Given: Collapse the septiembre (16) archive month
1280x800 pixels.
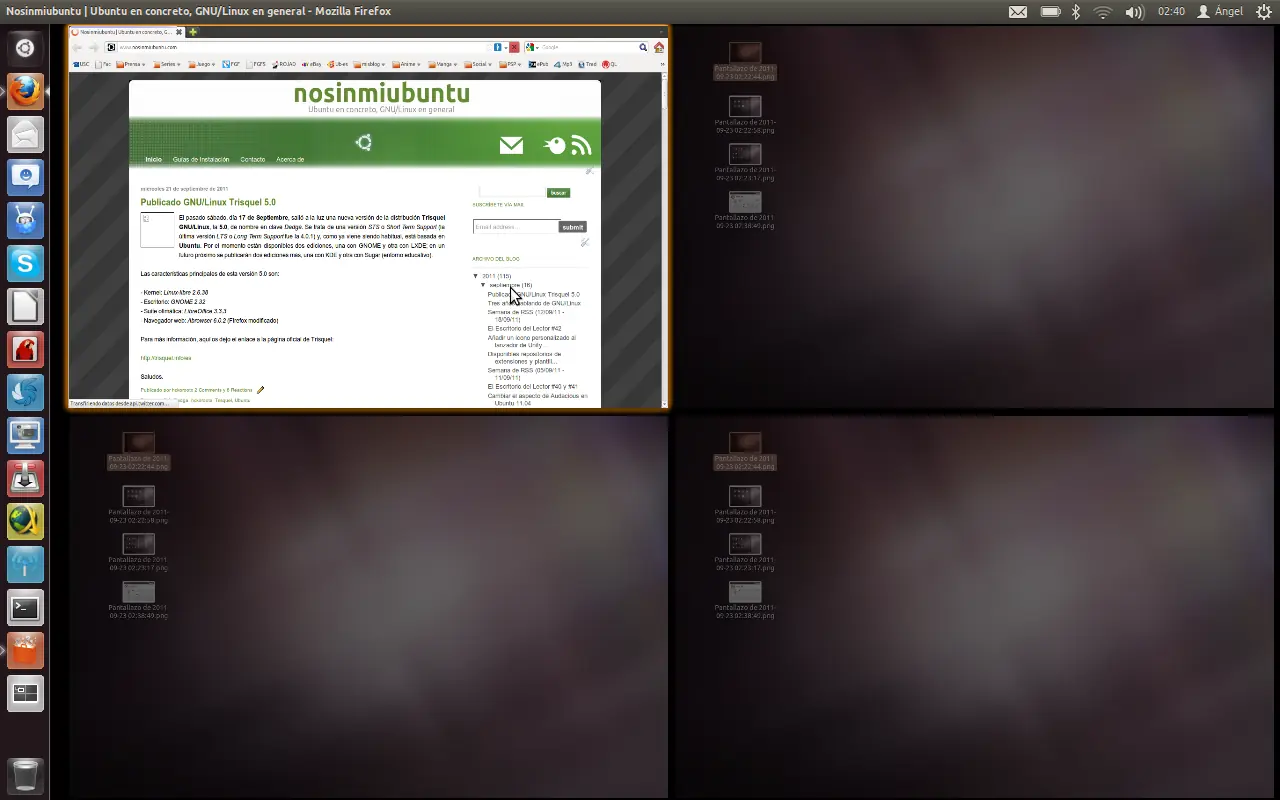Looking at the screenshot, I should [483, 285].
